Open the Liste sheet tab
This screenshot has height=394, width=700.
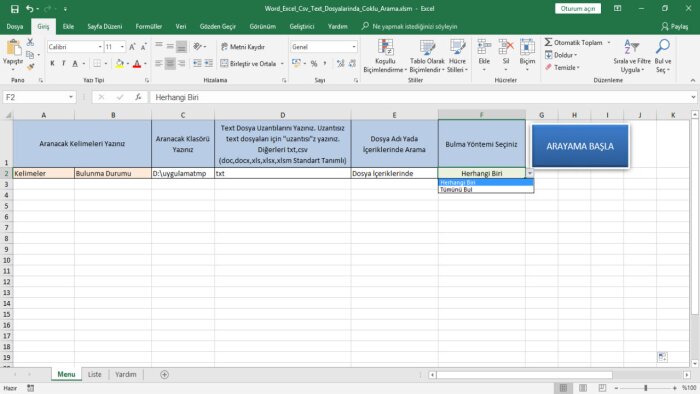pyautogui.click(x=94, y=374)
